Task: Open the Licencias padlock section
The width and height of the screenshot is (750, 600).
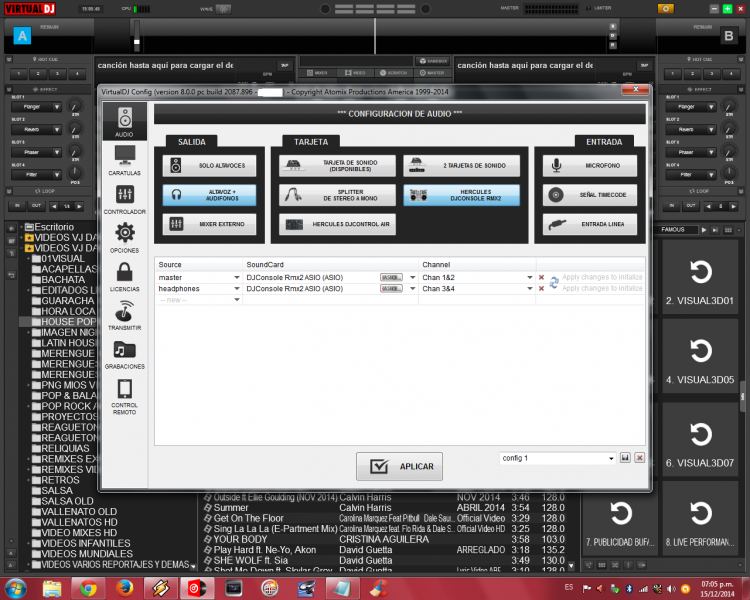Action: (125, 276)
